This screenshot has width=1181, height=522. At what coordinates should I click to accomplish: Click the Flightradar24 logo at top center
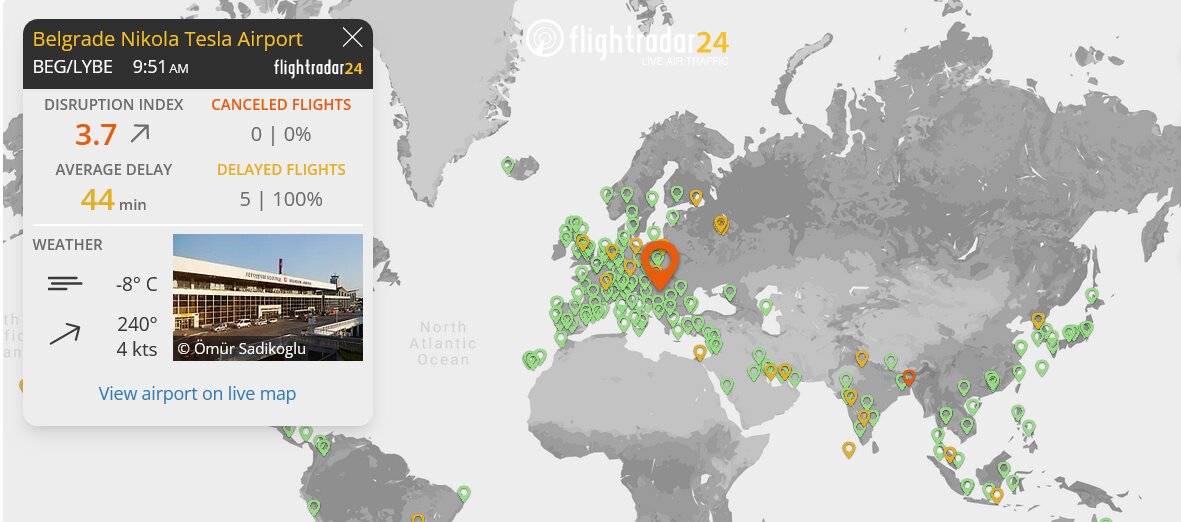click(x=628, y=42)
